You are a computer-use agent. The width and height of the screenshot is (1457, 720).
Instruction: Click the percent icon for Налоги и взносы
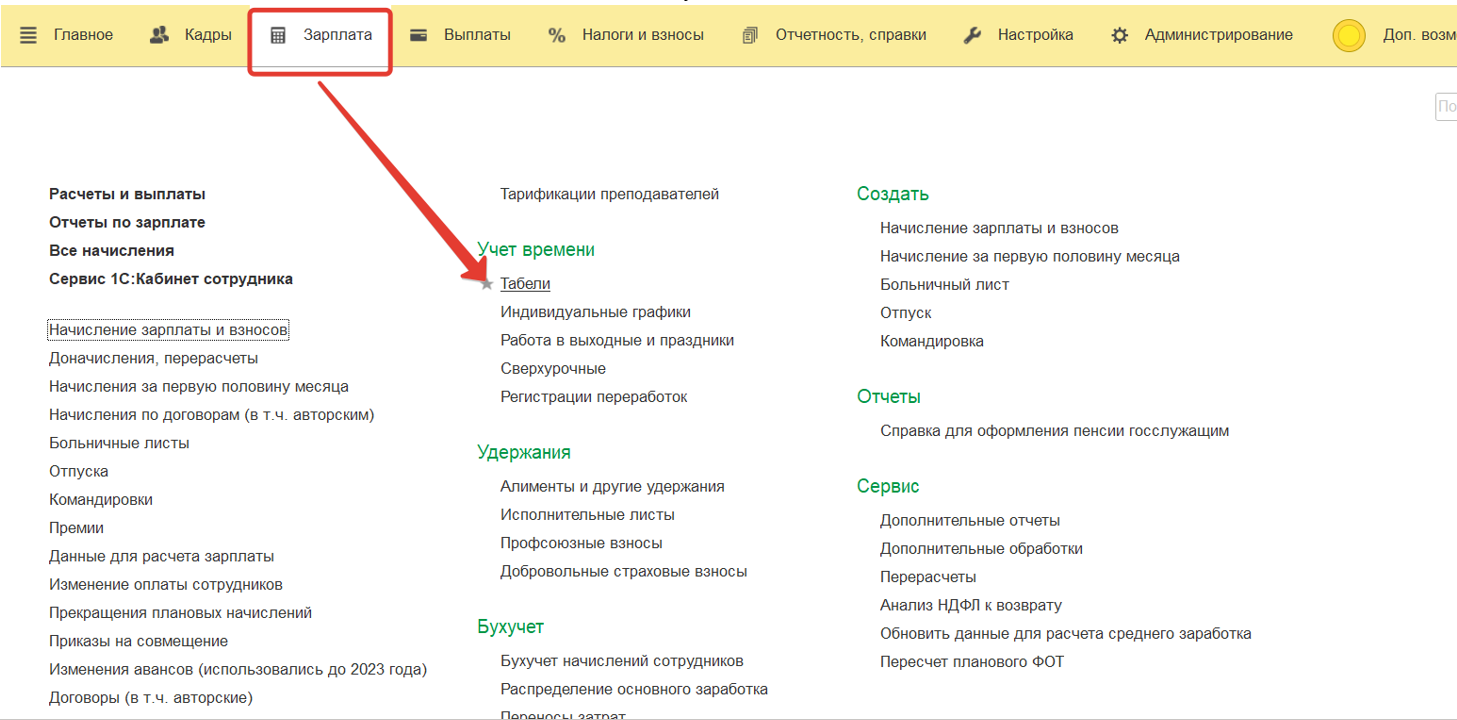click(x=557, y=35)
